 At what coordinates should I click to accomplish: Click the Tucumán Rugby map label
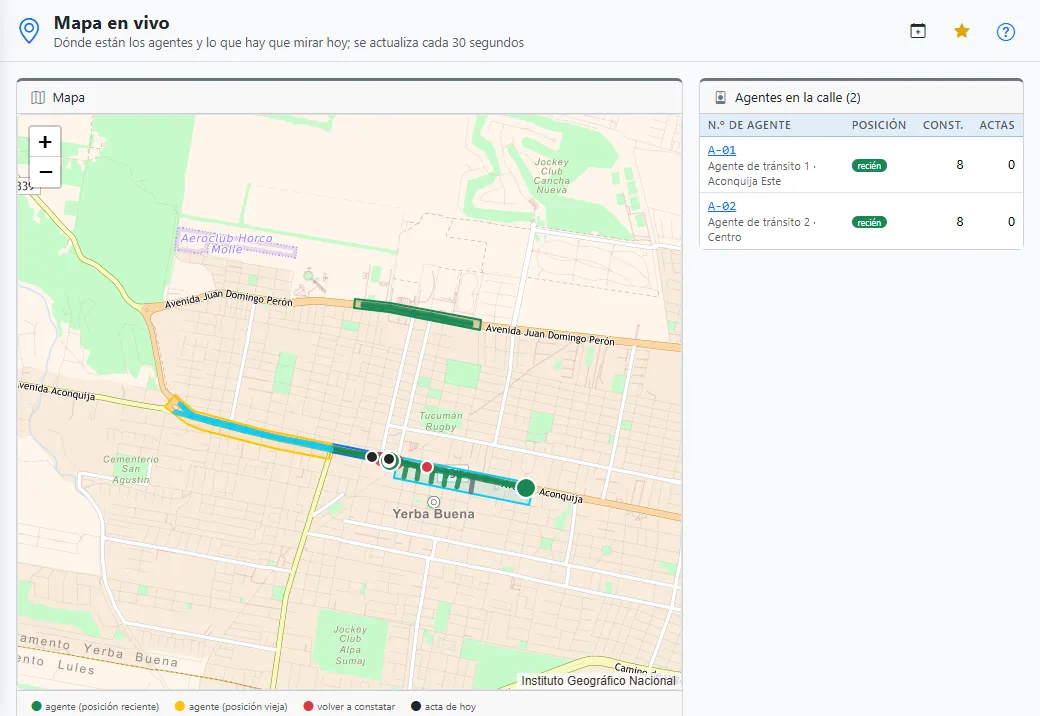(441, 421)
